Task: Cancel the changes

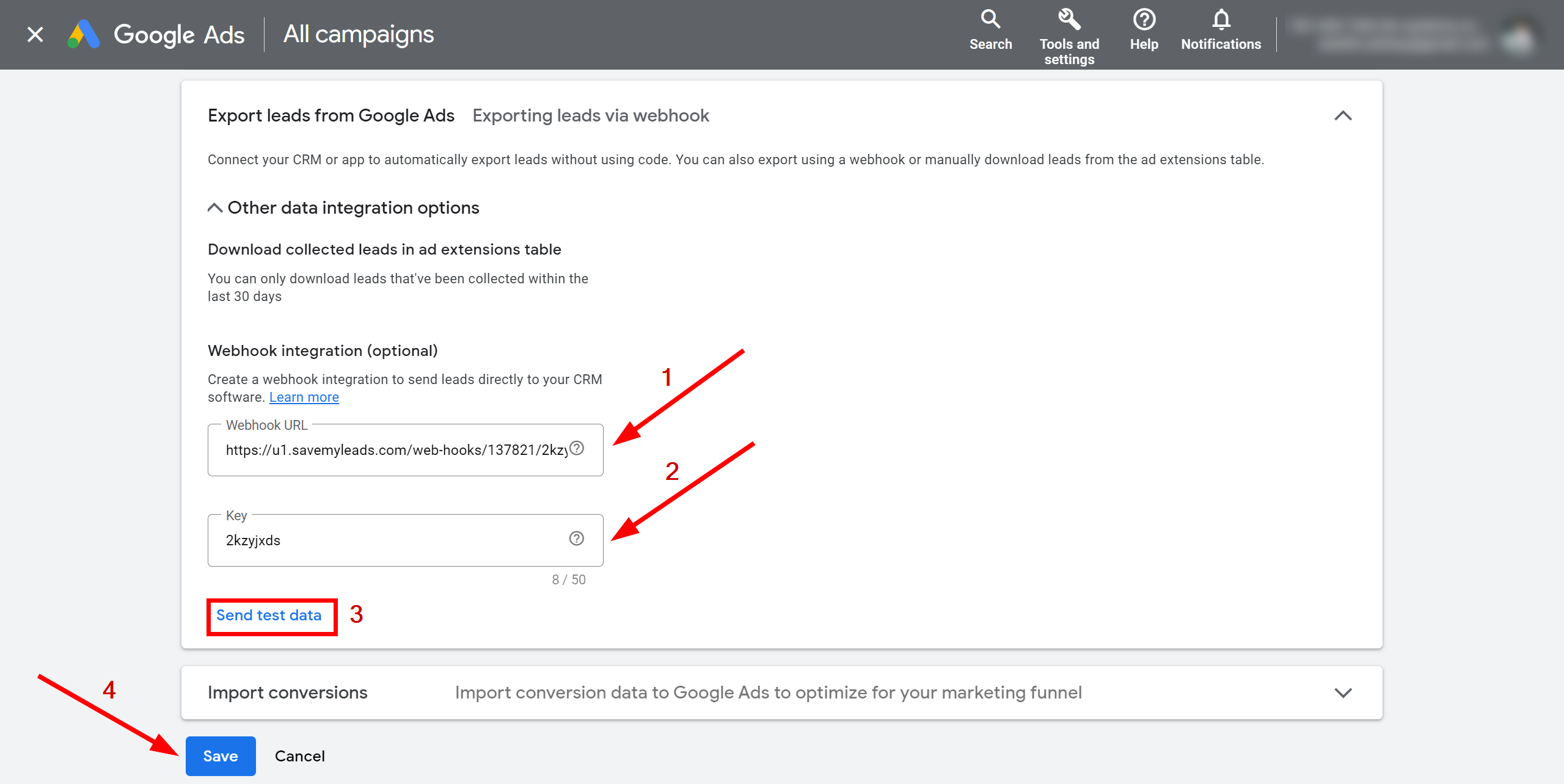Action: coord(300,756)
